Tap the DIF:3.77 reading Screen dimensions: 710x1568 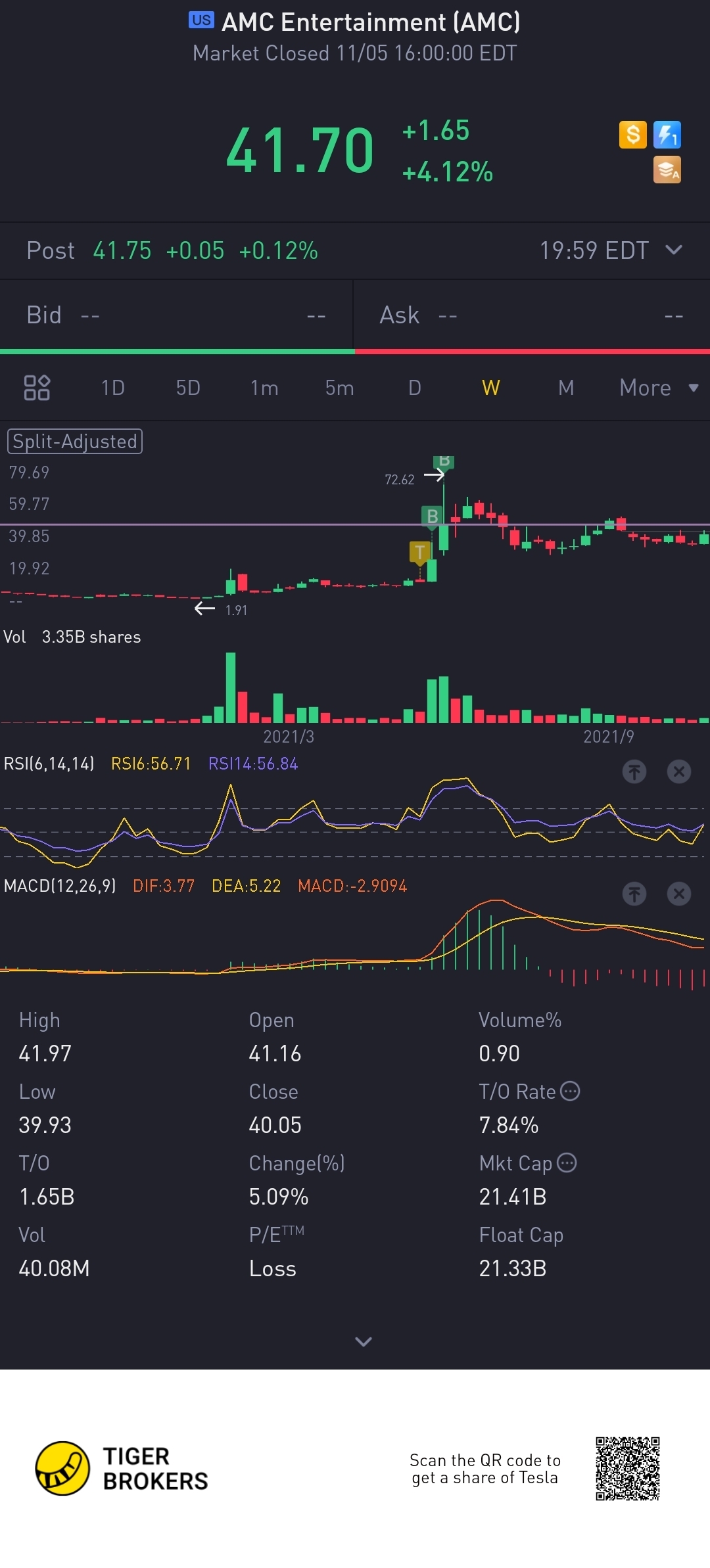click(164, 886)
